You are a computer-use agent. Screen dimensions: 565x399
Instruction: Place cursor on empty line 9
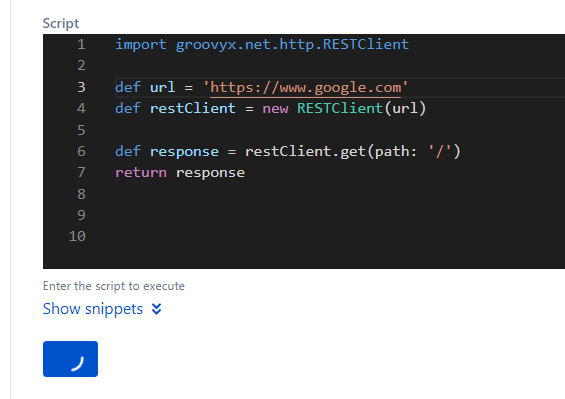click(x=339, y=215)
